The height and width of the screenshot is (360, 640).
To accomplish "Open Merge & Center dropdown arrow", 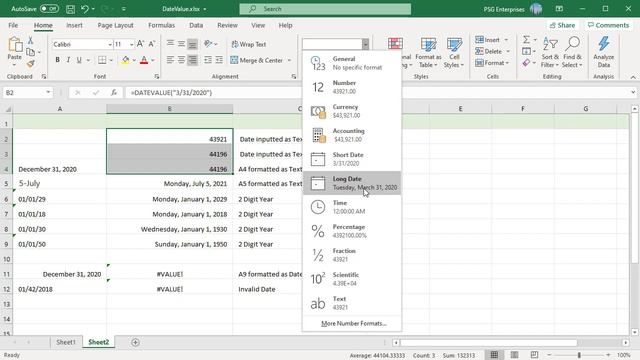I will pyautogui.click(x=289, y=60).
